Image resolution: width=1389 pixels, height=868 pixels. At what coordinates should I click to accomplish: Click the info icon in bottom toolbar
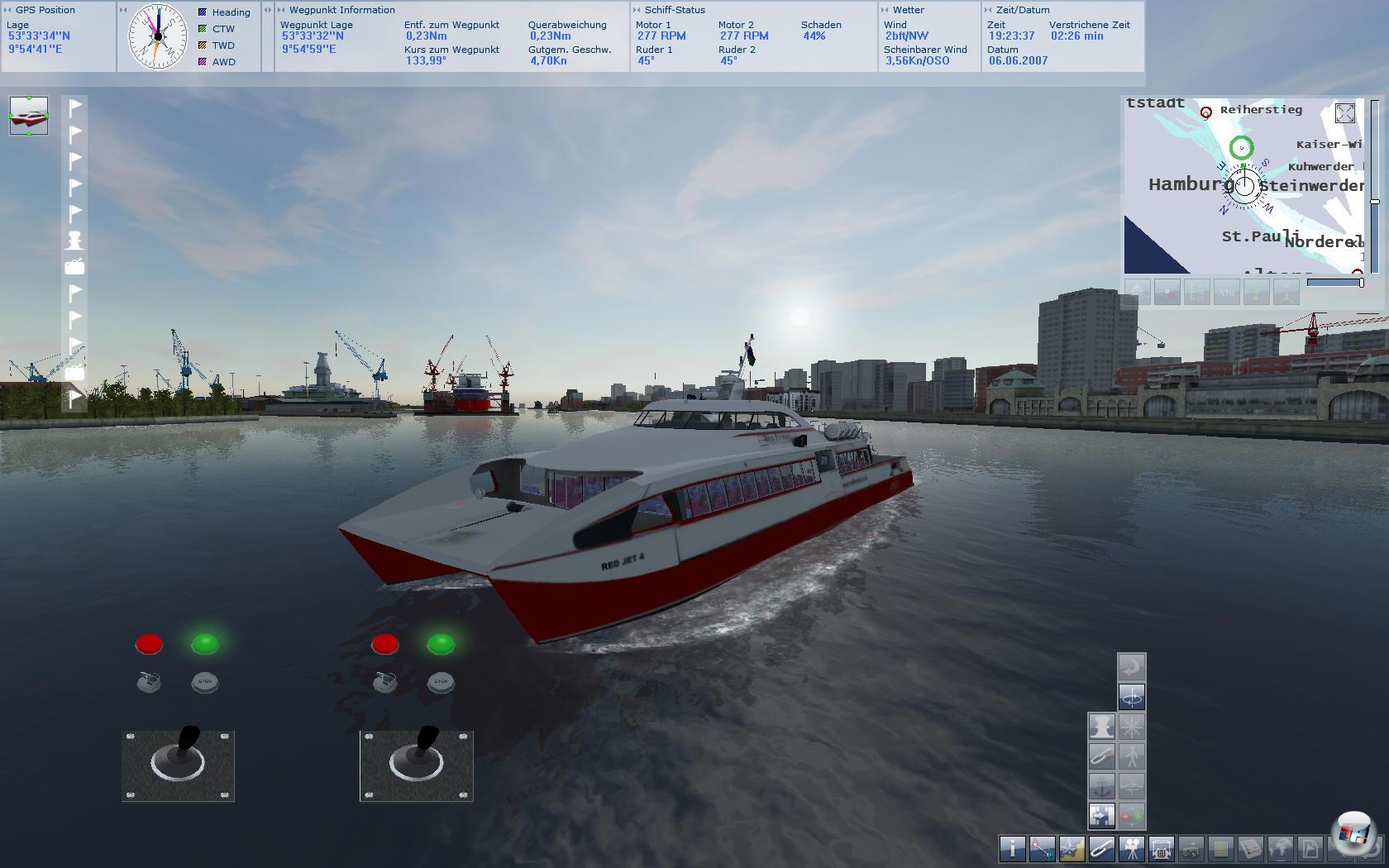pyautogui.click(x=1012, y=848)
